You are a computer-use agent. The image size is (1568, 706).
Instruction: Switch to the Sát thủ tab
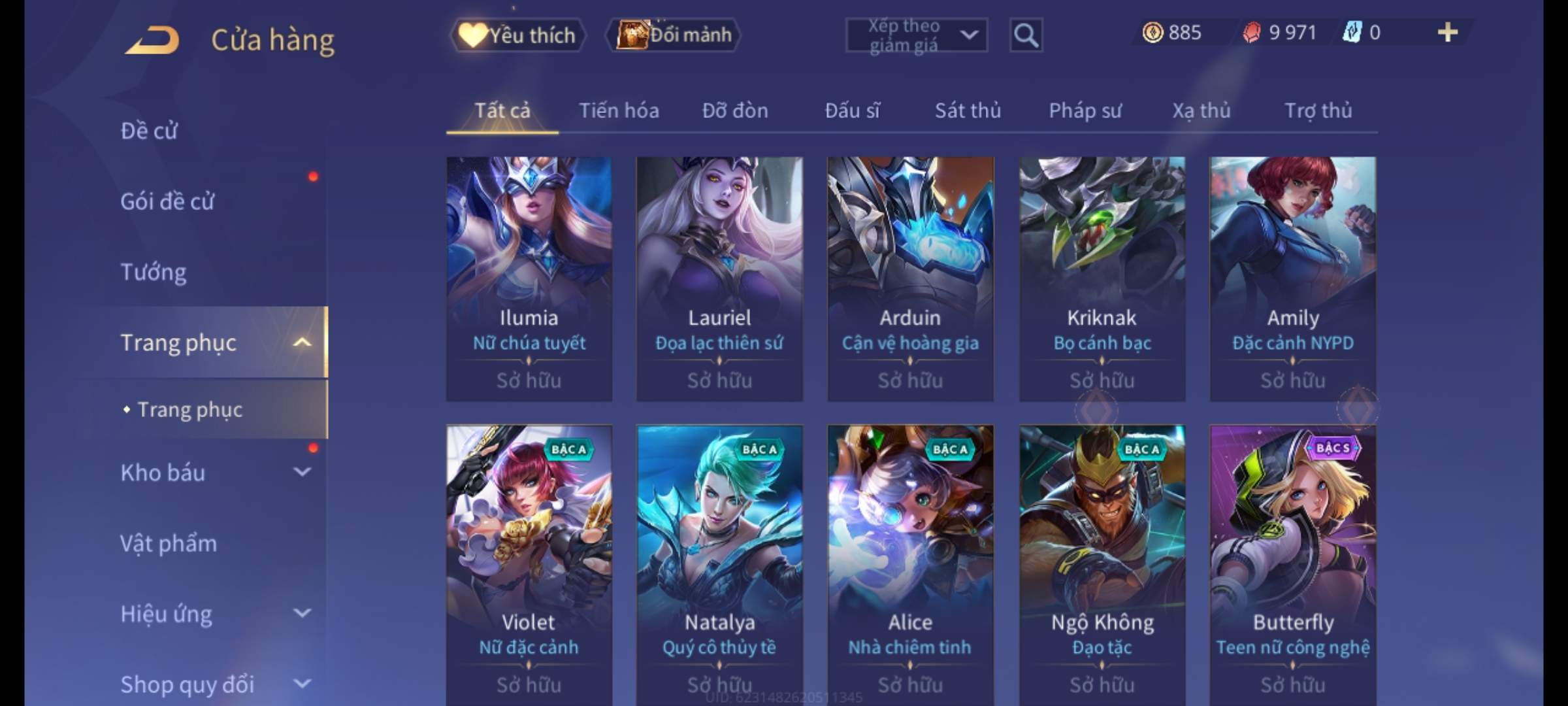pos(968,110)
